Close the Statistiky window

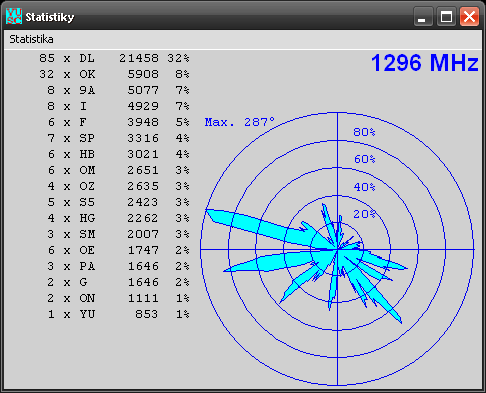point(469,16)
